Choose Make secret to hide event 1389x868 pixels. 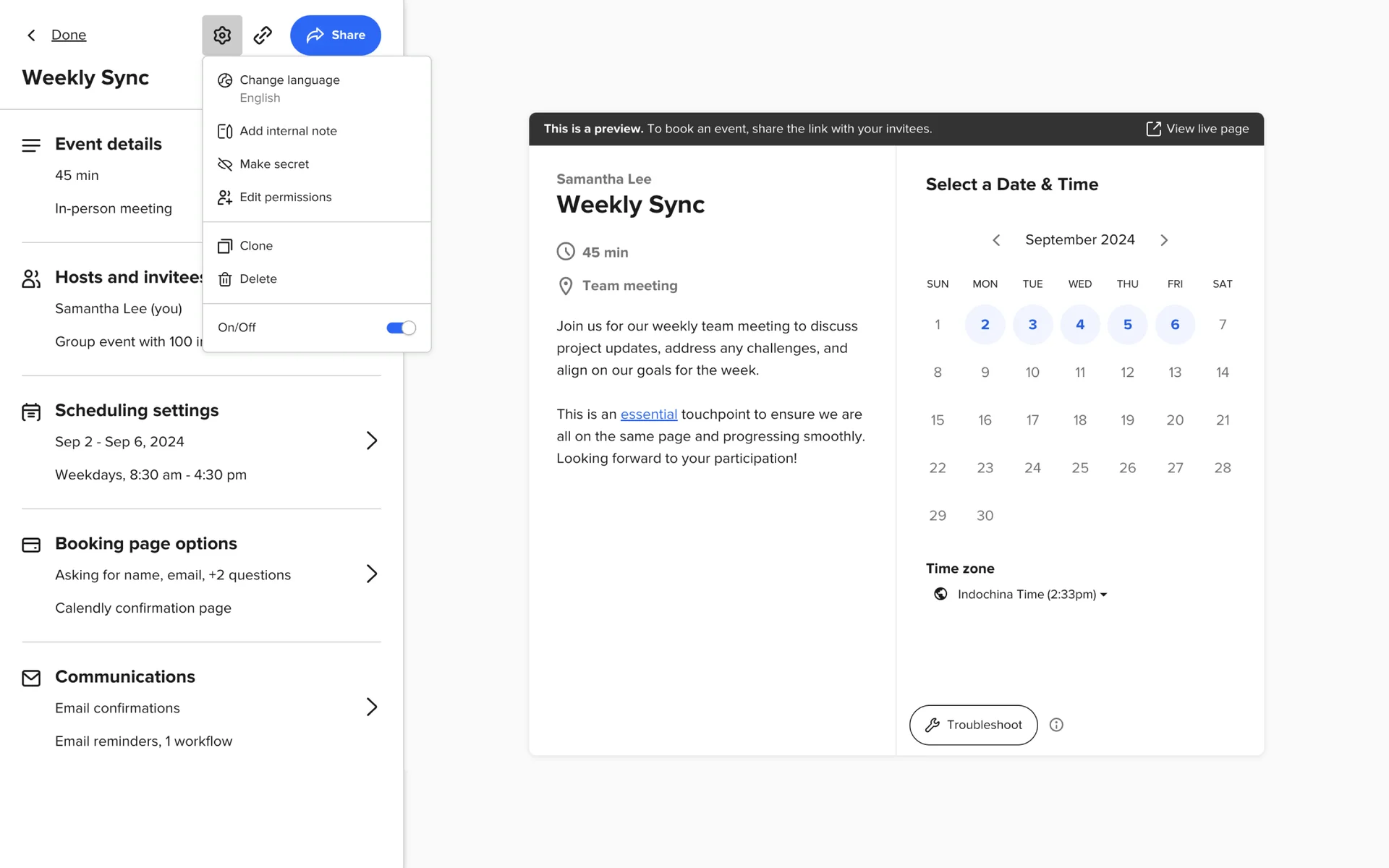tap(274, 164)
